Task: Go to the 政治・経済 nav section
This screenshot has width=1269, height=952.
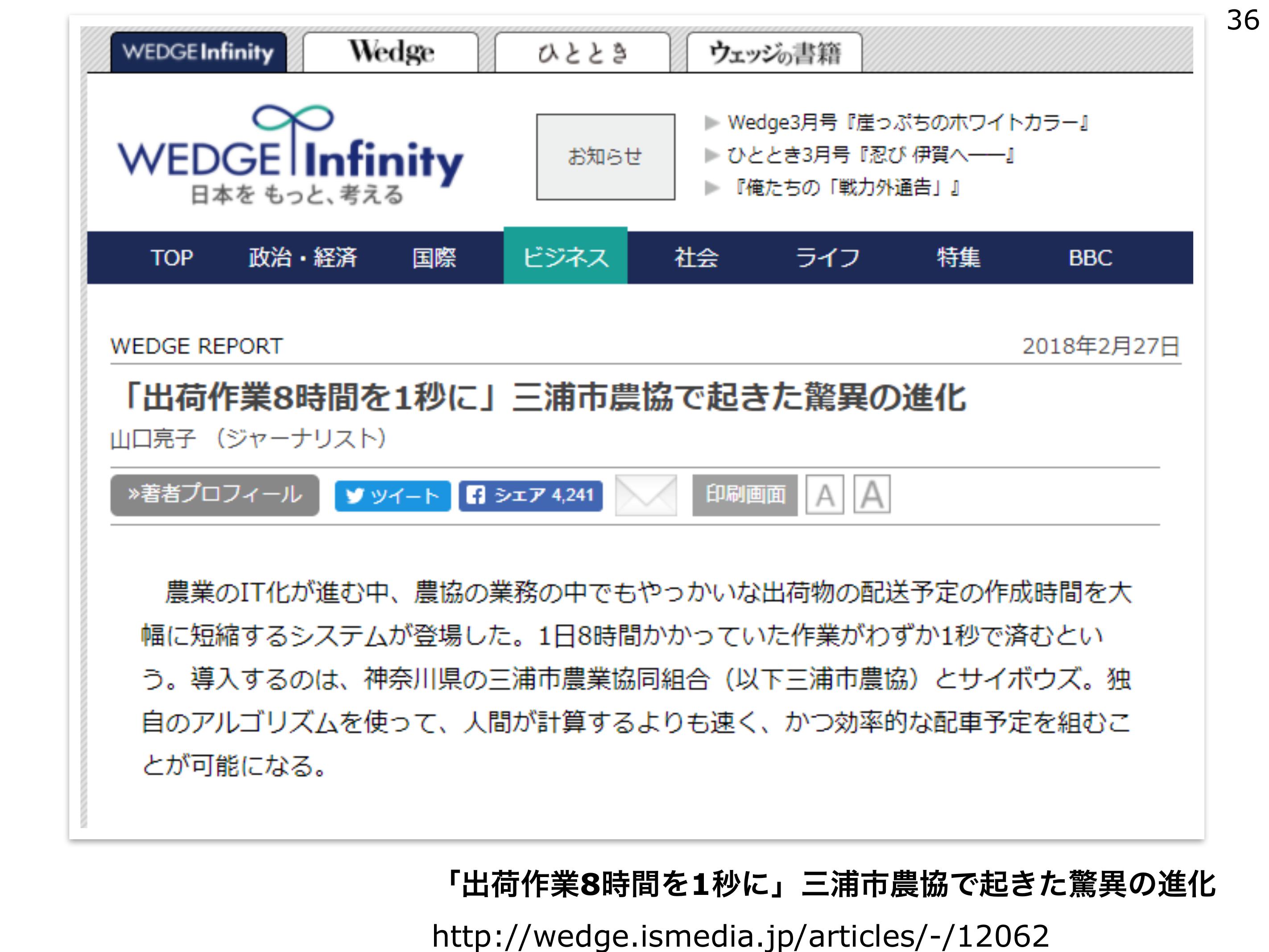Action: (302, 258)
